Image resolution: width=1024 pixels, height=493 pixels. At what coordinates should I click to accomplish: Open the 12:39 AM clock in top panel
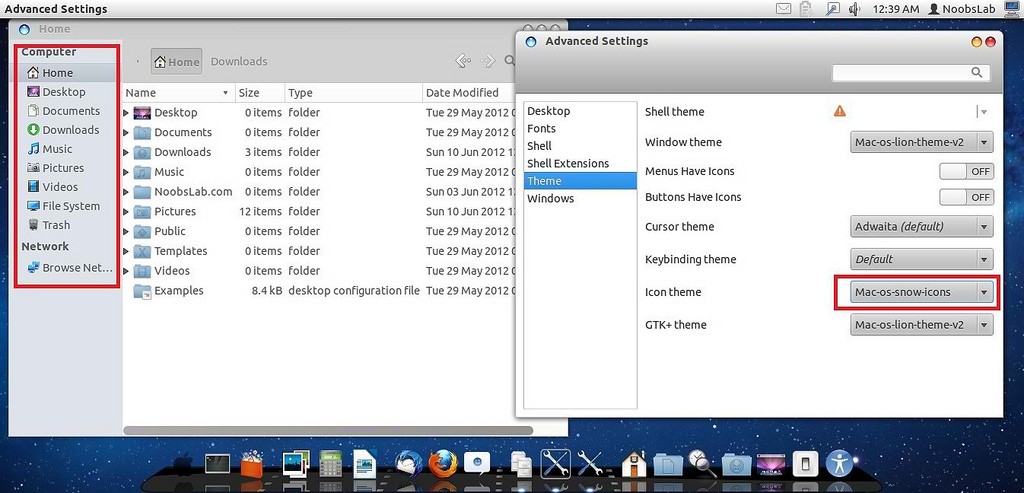coord(895,8)
